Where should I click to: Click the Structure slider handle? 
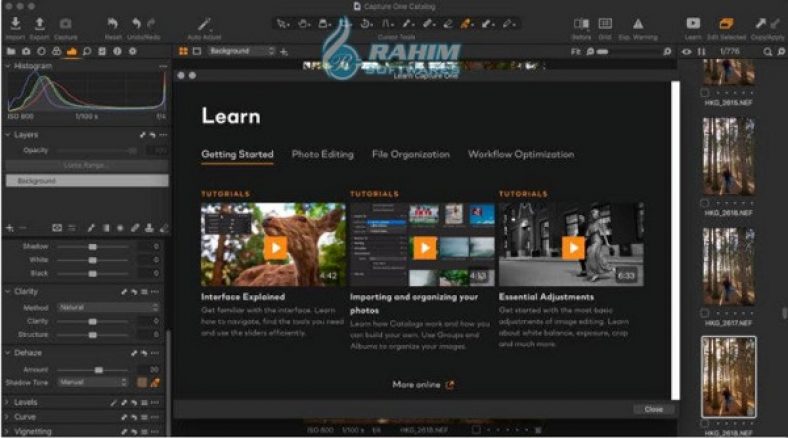(x=92, y=335)
